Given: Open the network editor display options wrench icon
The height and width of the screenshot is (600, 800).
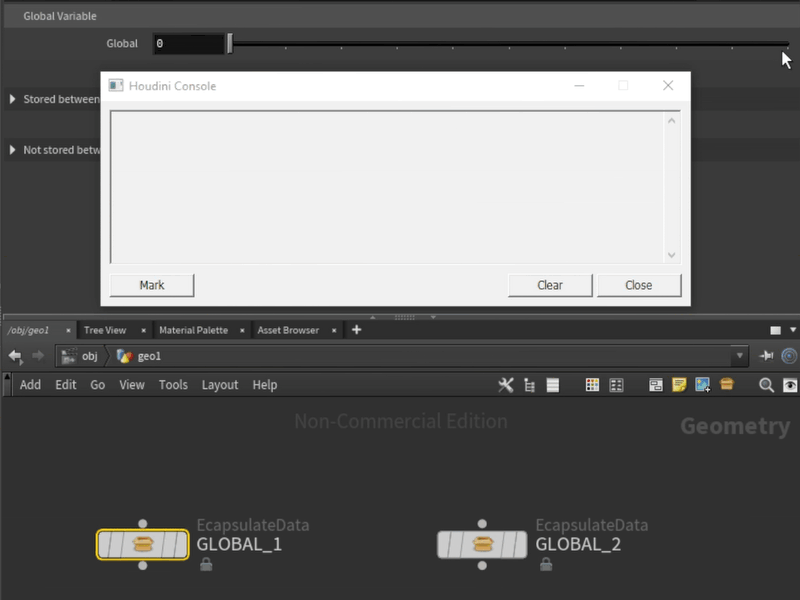Looking at the screenshot, I should 506,385.
